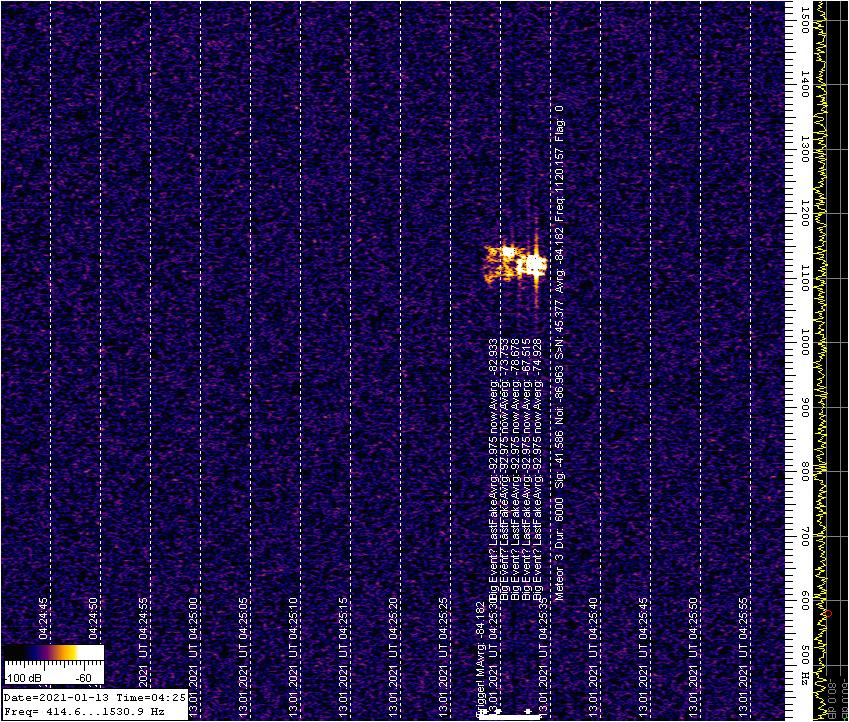The width and height of the screenshot is (849, 722).
Task: Click the -60 legend label
Action: pyautogui.click(x=83, y=678)
